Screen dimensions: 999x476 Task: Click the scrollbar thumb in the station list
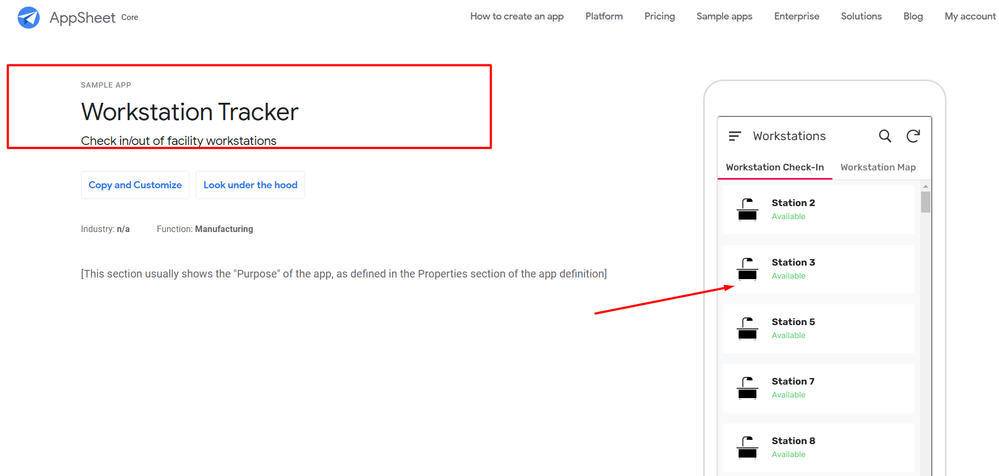(925, 202)
